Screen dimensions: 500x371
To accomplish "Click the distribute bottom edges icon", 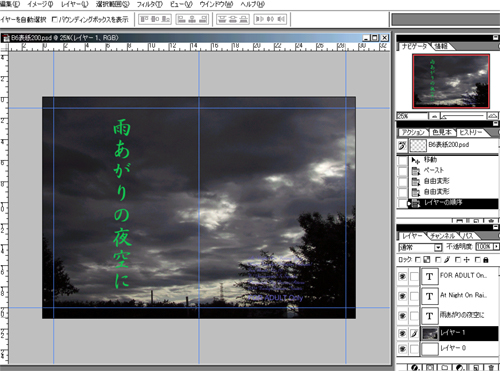I will click(x=244, y=19).
